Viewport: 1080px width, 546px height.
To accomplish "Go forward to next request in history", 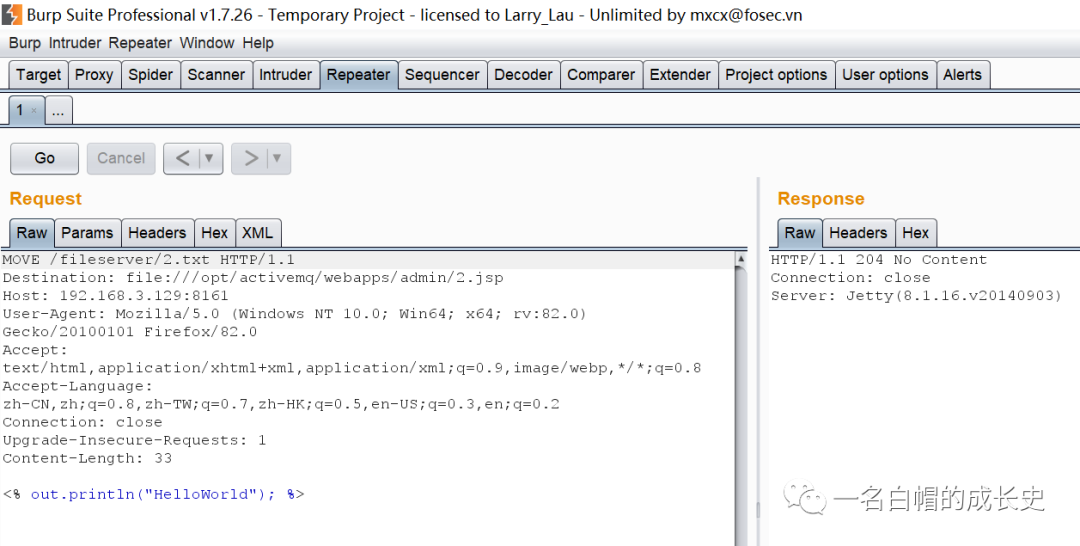I will 250,158.
